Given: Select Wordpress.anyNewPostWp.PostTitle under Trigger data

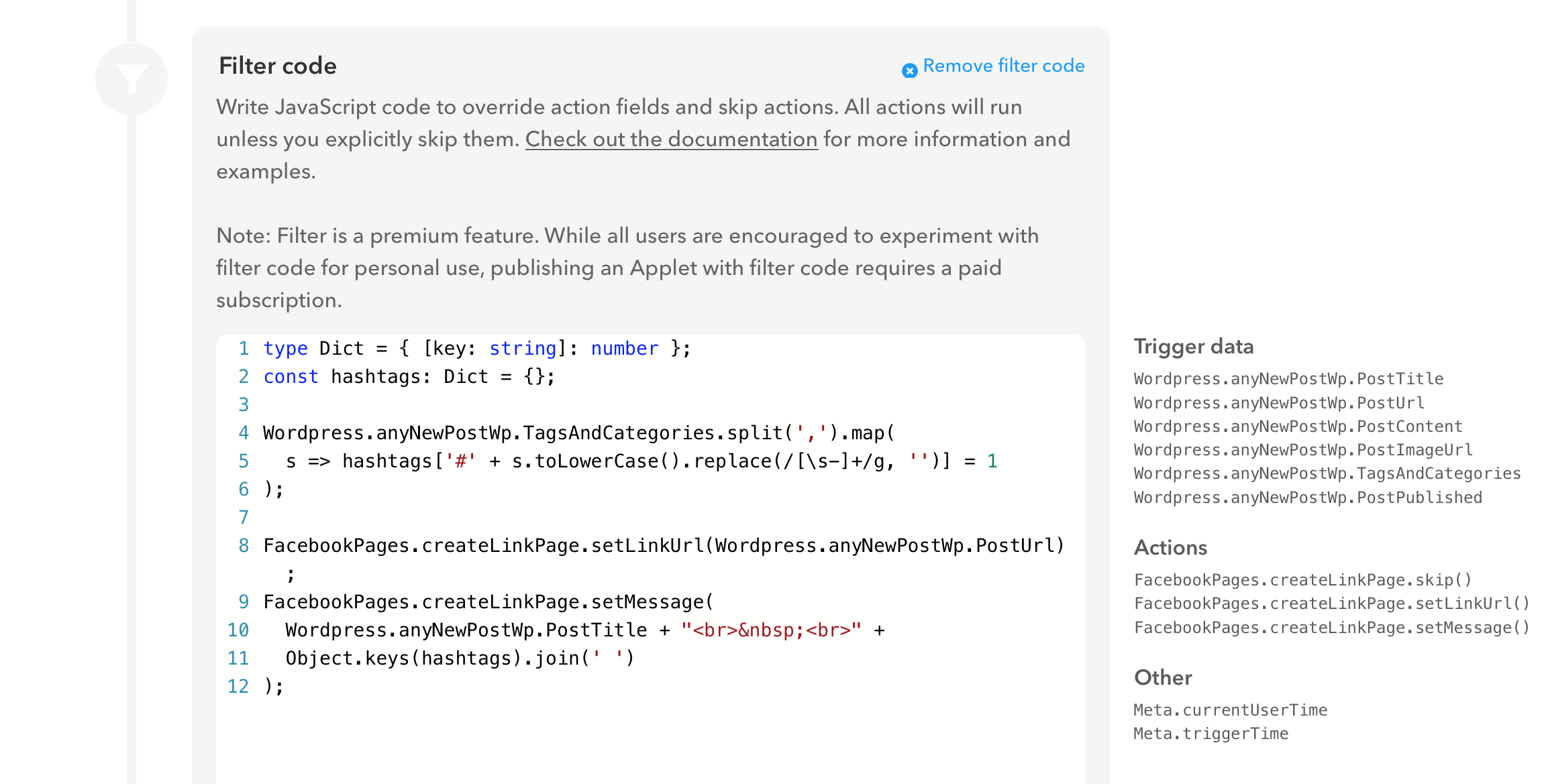Looking at the screenshot, I should pyautogui.click(x=1288, y=378).
